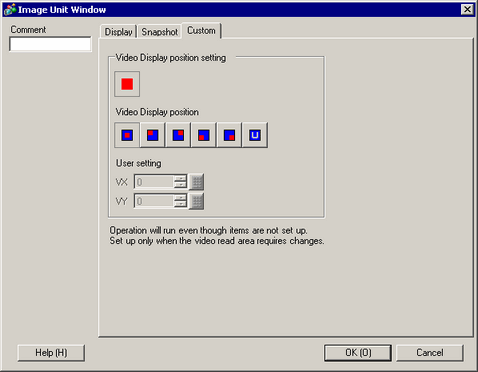Open the VY keypad input icon
Image resolution: width=478 pixels, height=372 pixels.
[x=197, y=201]
